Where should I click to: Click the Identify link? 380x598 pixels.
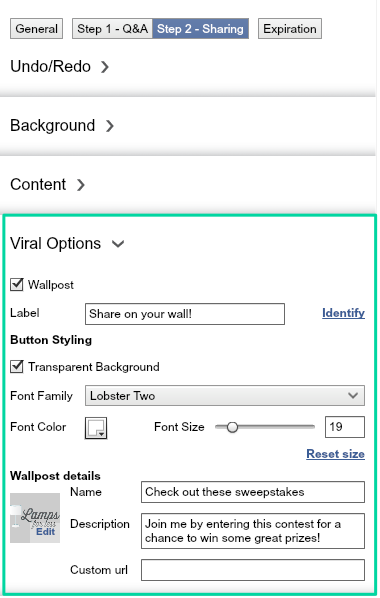(x=343, y=313)
